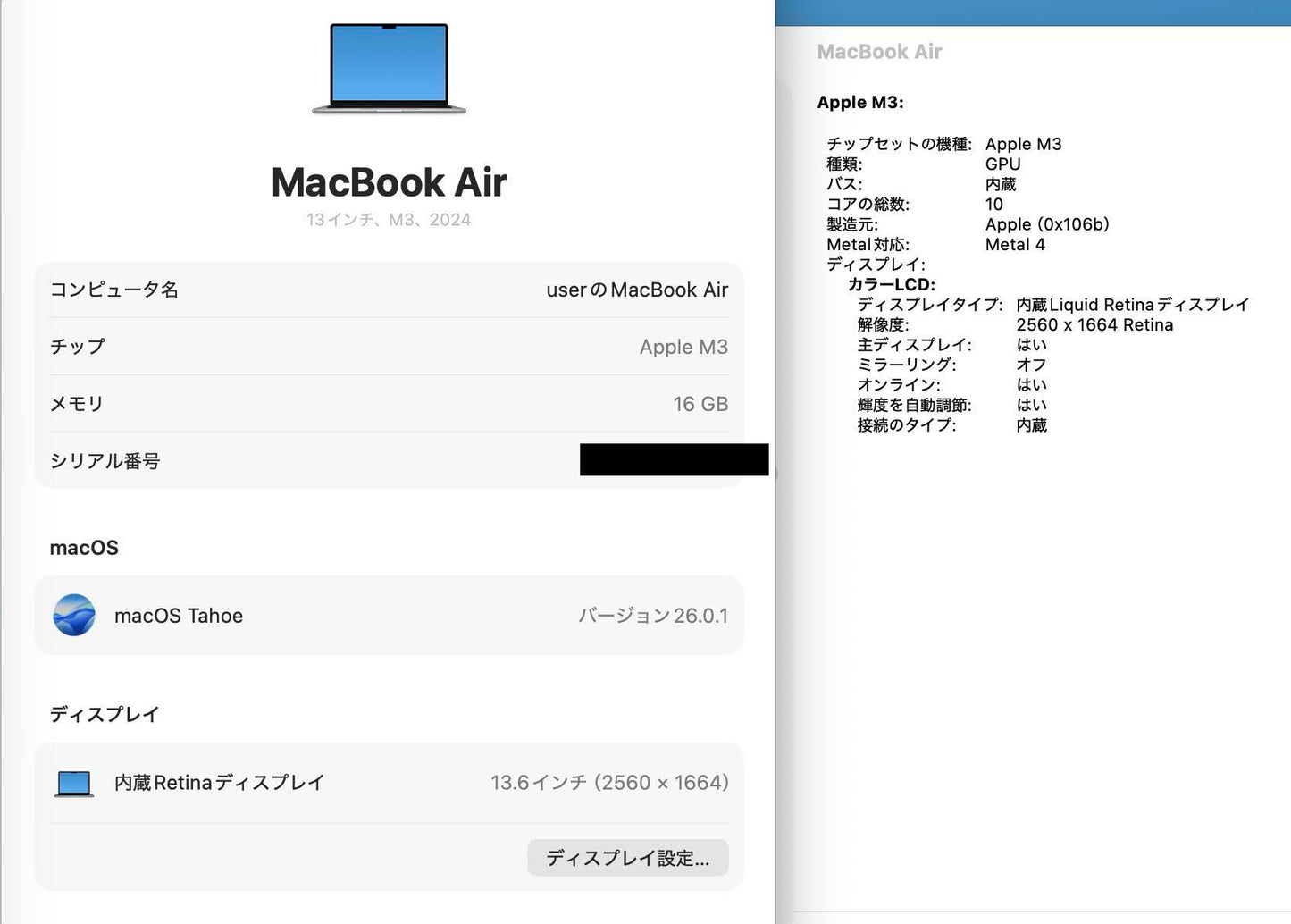Select the Apple M3: entry in the report
Image resolution: width=1291 pixels, height=924 pixels.
(x=860, y=102)
